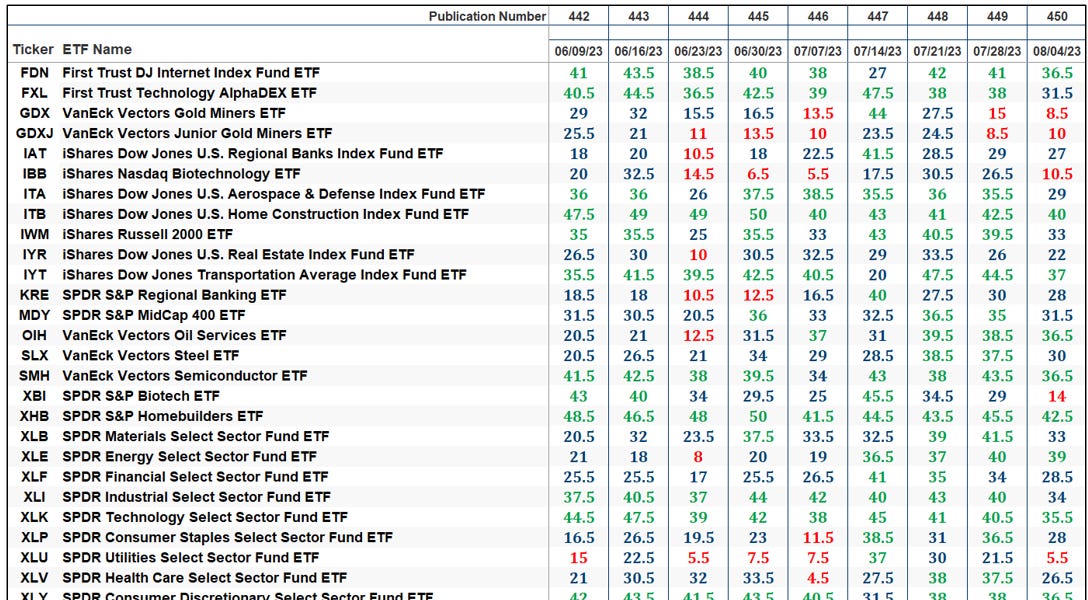The image size is (1088, 600).
Task: Click GDX red value 8.5 on 08/04/23
Action: click(1057, 113)
